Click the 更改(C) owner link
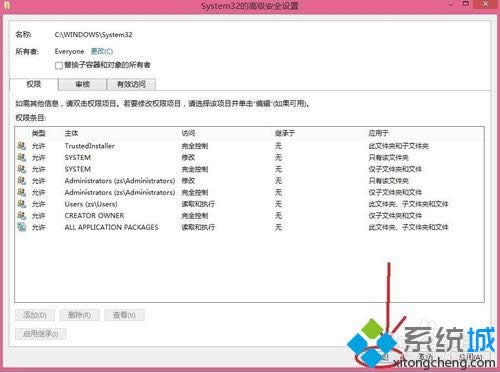 pyautogui.click(x=102, y=51)
